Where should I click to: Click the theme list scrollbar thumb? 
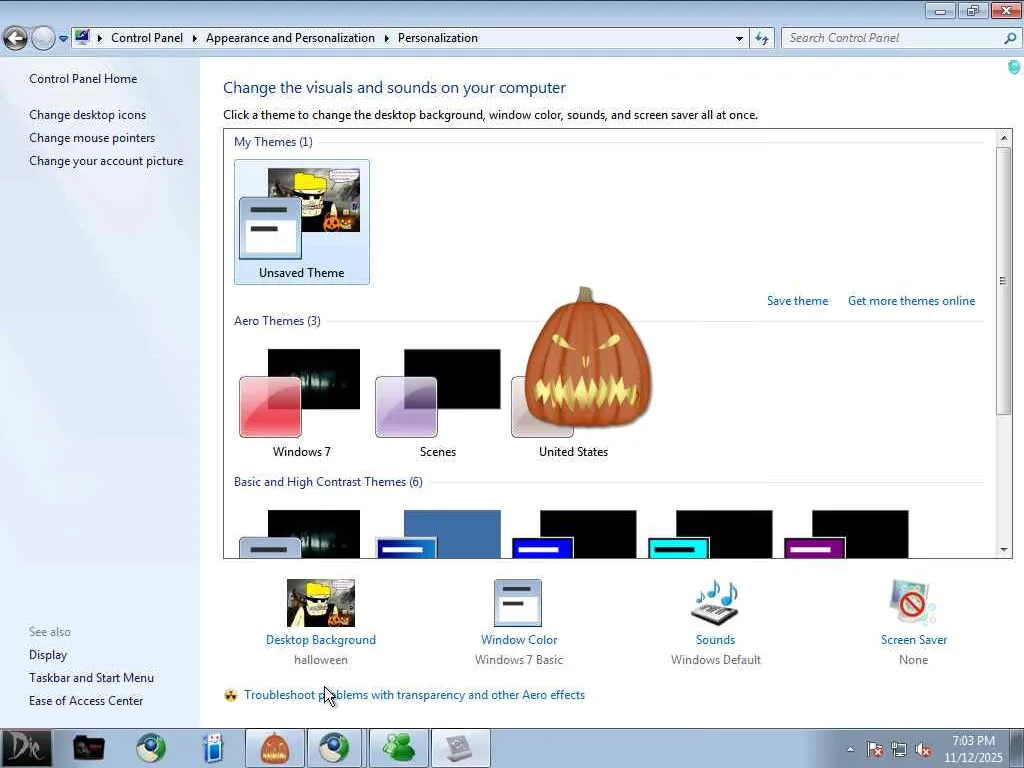coord(1004,280)
